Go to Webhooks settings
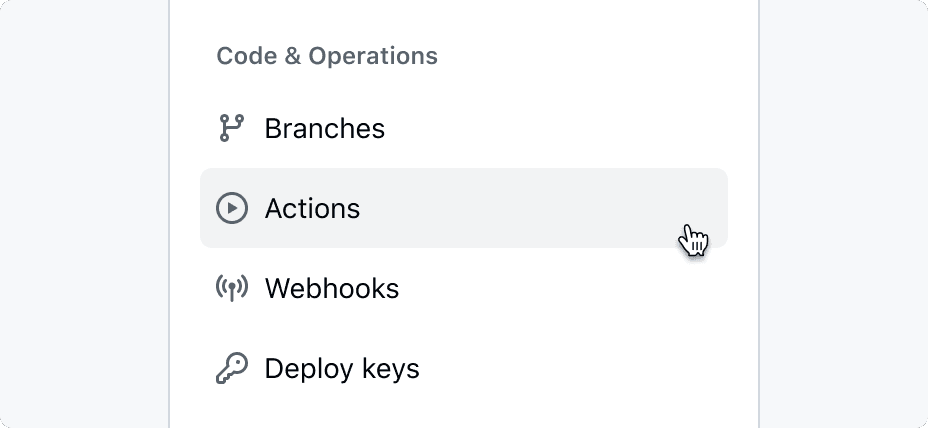Viewport: 928px width, 428px height. click(331, 289)
